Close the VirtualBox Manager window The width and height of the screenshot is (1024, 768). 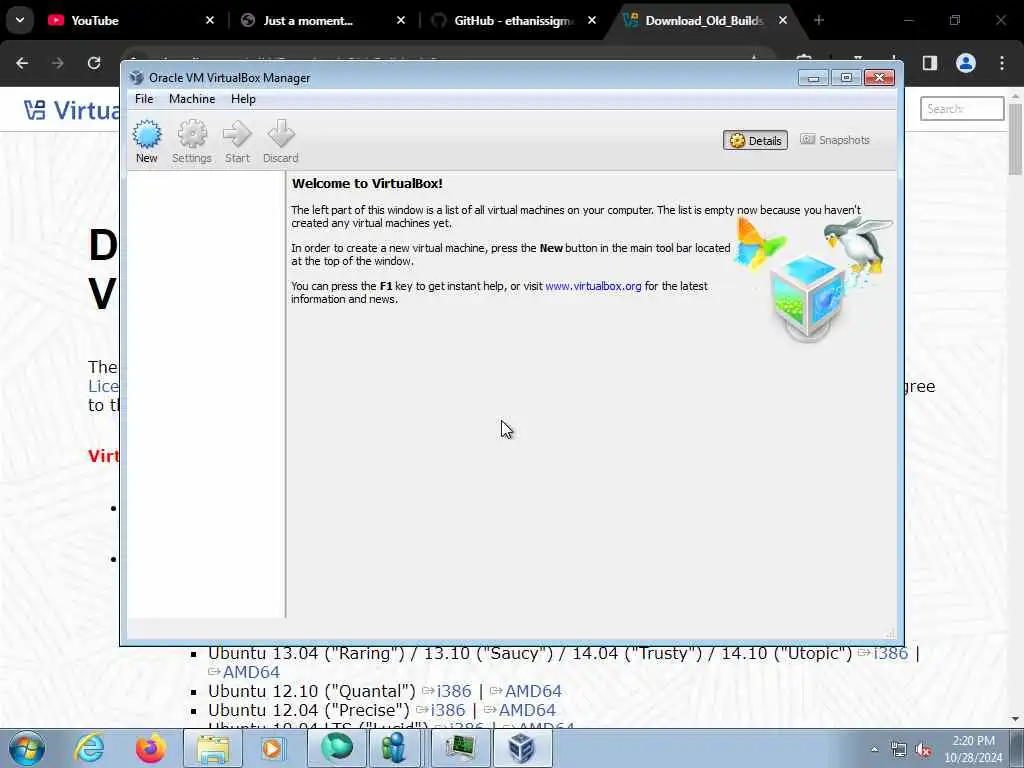[x=879, y=78]
